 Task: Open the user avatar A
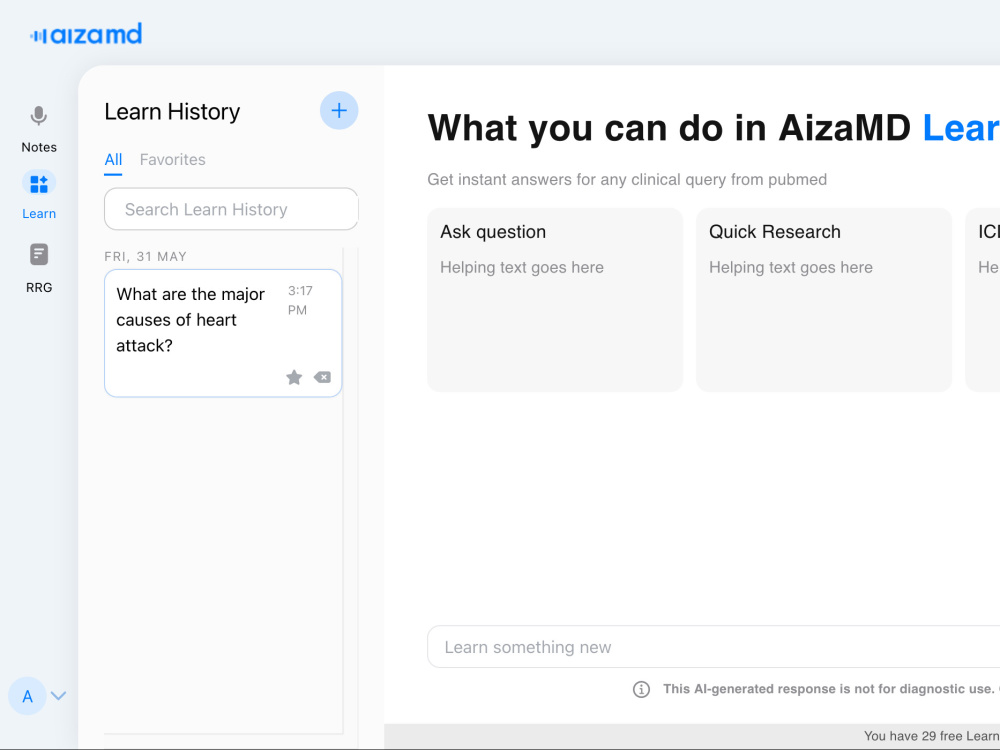coord(27,696)
